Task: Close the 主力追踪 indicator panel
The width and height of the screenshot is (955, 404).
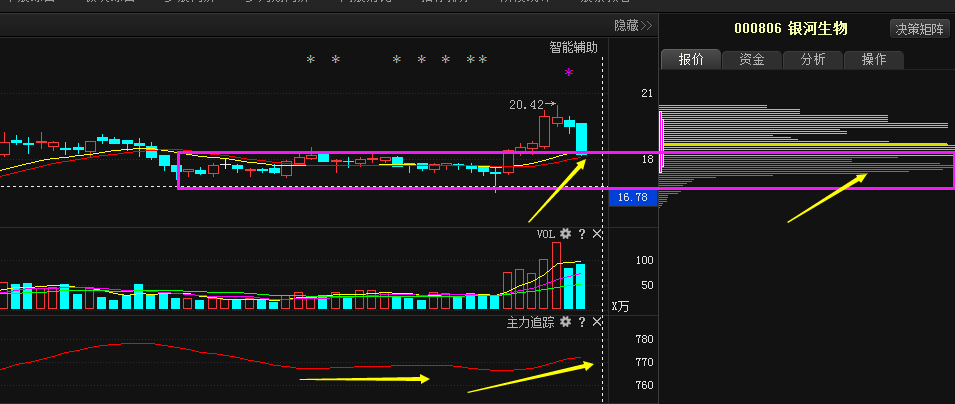Action: pos(597,322)
